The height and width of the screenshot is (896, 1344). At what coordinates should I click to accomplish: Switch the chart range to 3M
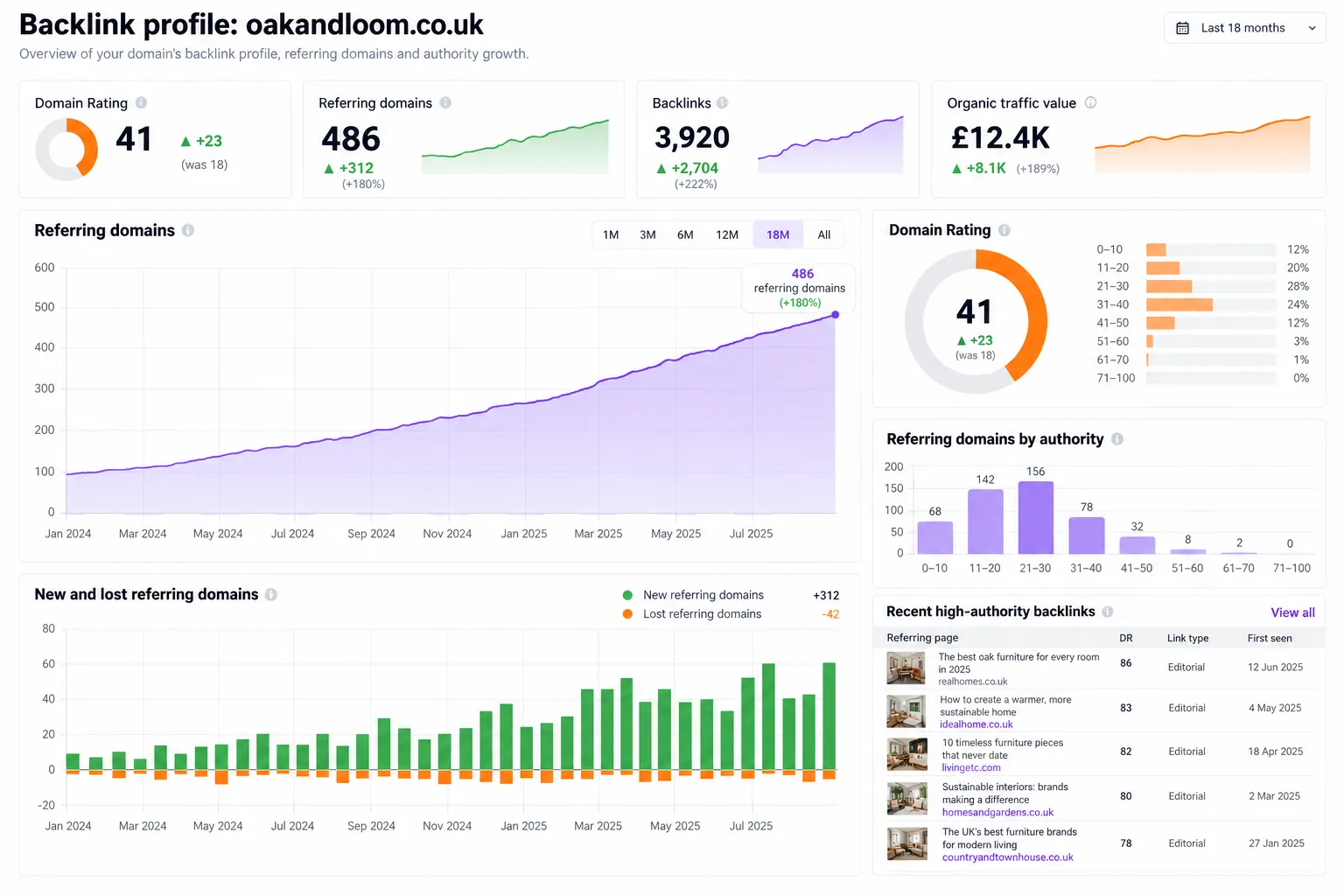647,234
